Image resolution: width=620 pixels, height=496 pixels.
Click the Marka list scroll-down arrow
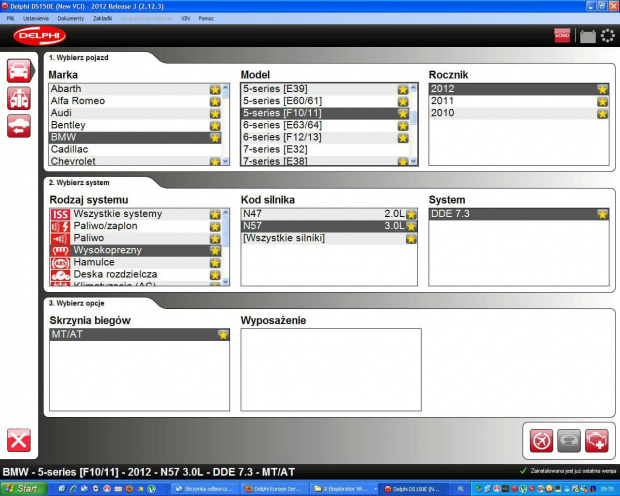[225, 161]
